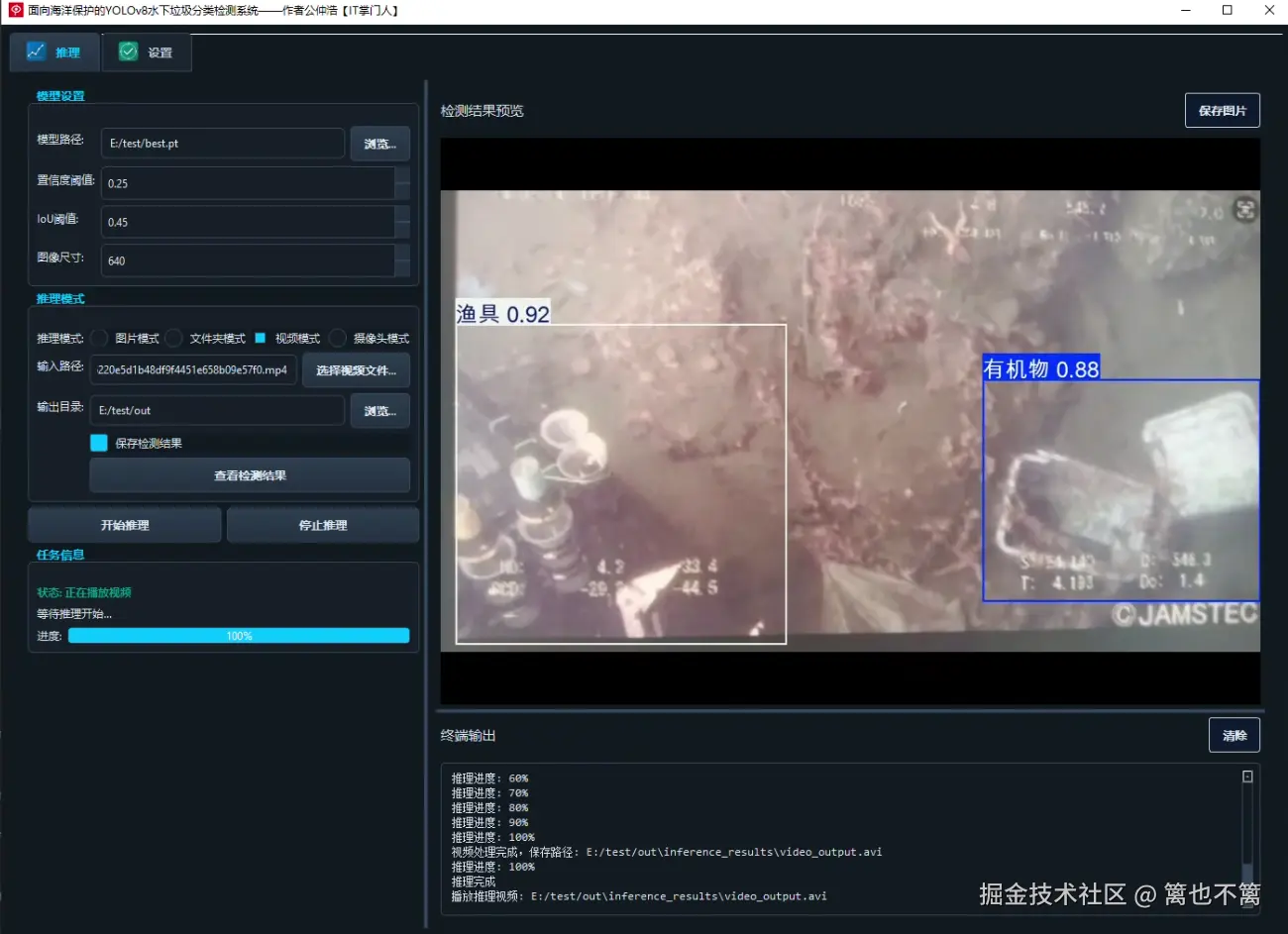Click 选择视频文件 to pick a video
Viewport: 1288px width, 934px height.
(x=357, y=369)
